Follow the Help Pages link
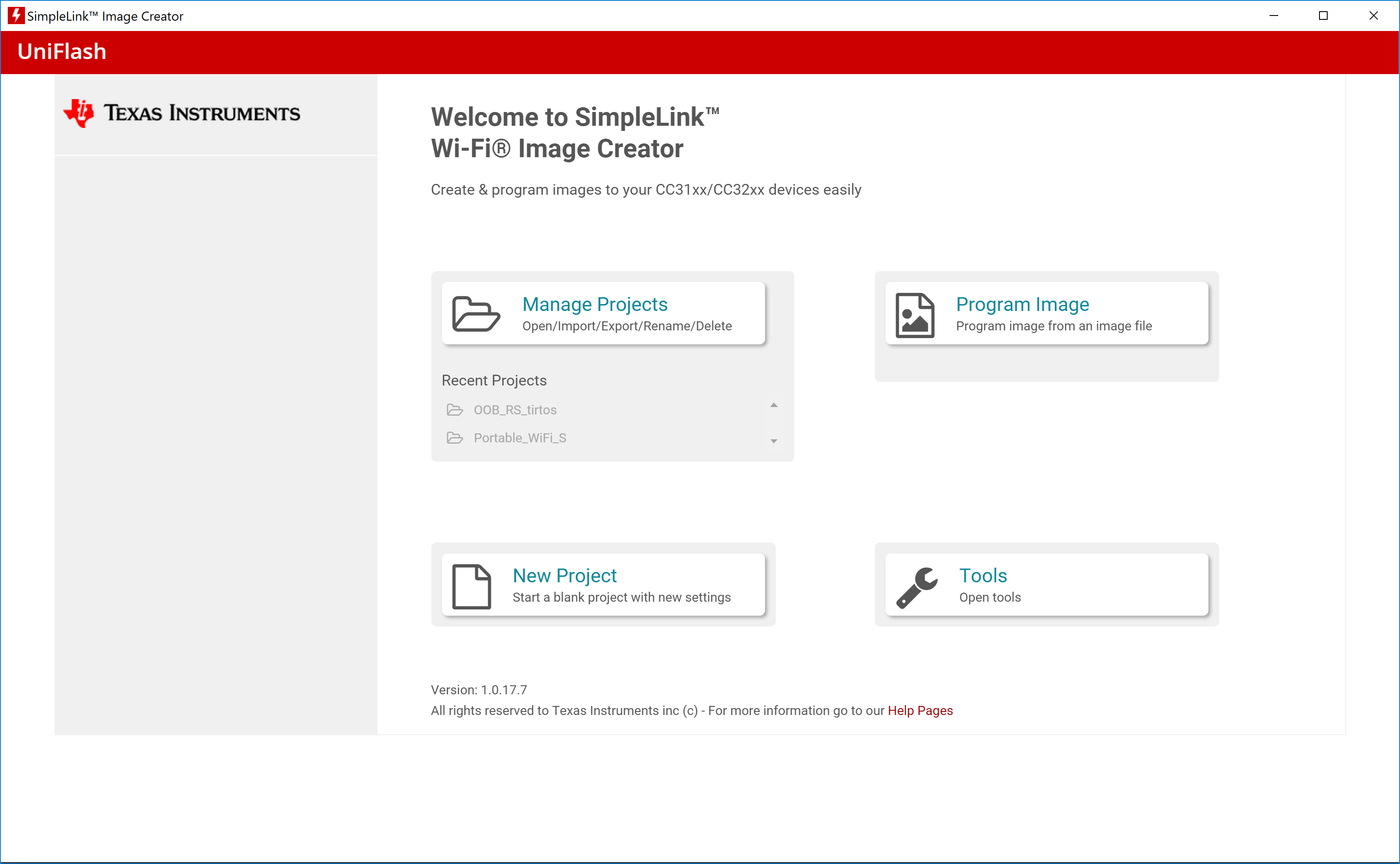This screenshot has width=1400, height=864. (x=920, y=710)
